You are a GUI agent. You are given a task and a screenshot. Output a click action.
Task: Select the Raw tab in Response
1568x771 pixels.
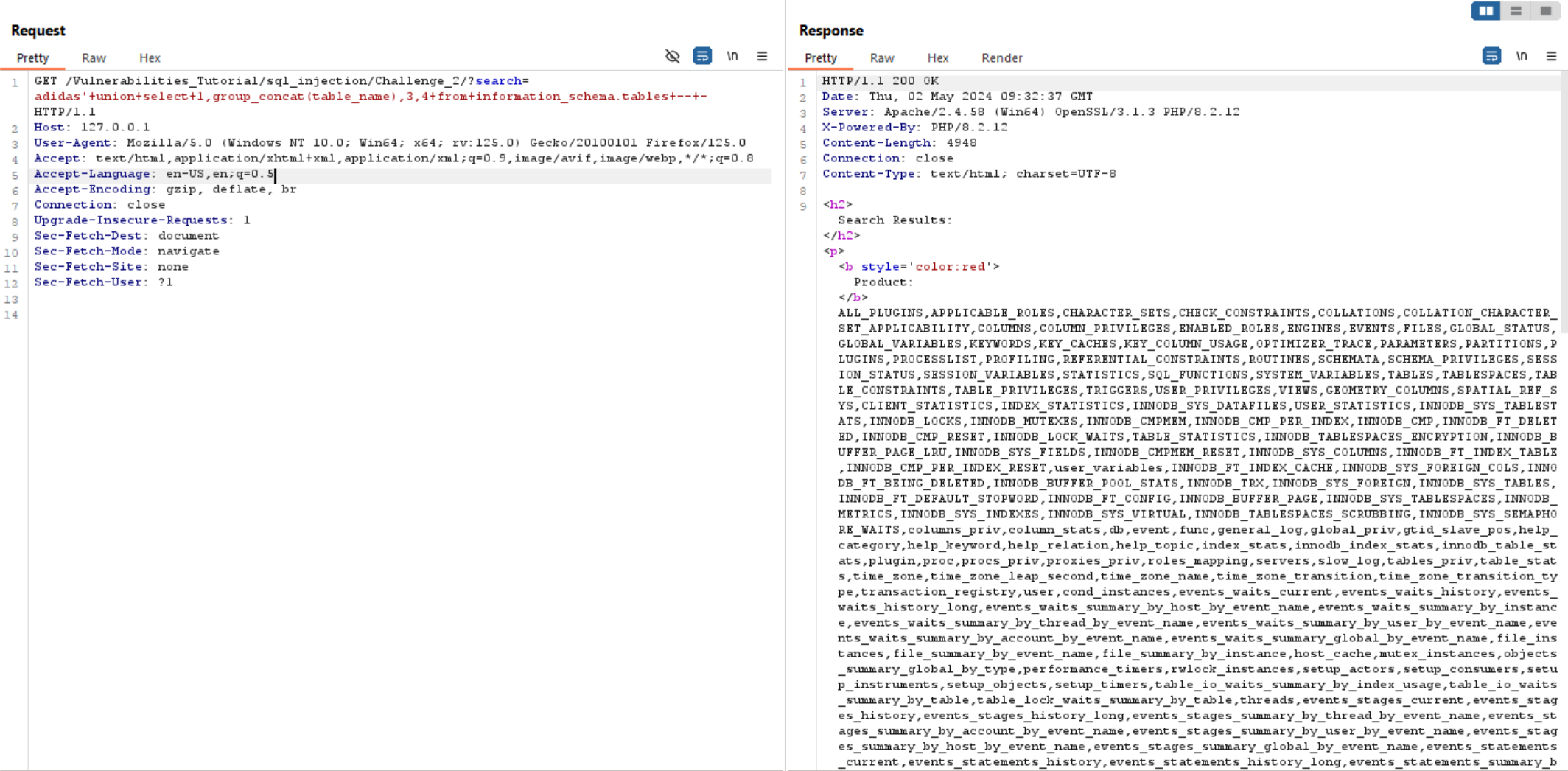pos(882,58)
